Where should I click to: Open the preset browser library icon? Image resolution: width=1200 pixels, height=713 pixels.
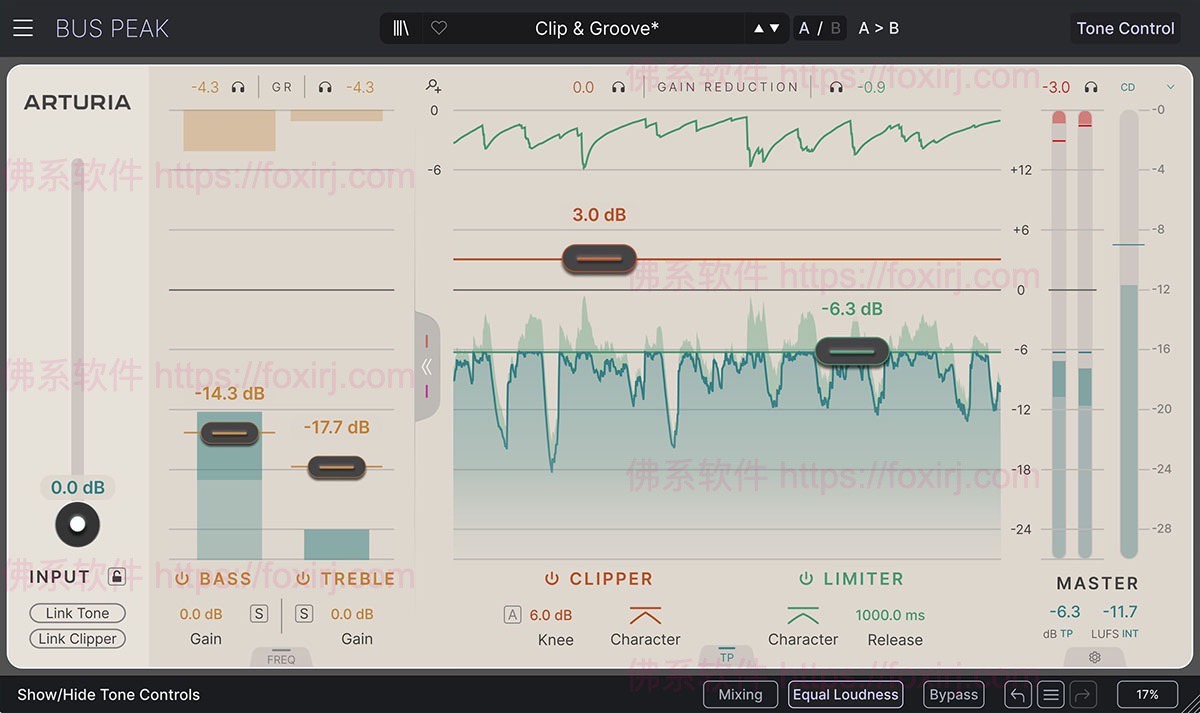tap(401, 28)
